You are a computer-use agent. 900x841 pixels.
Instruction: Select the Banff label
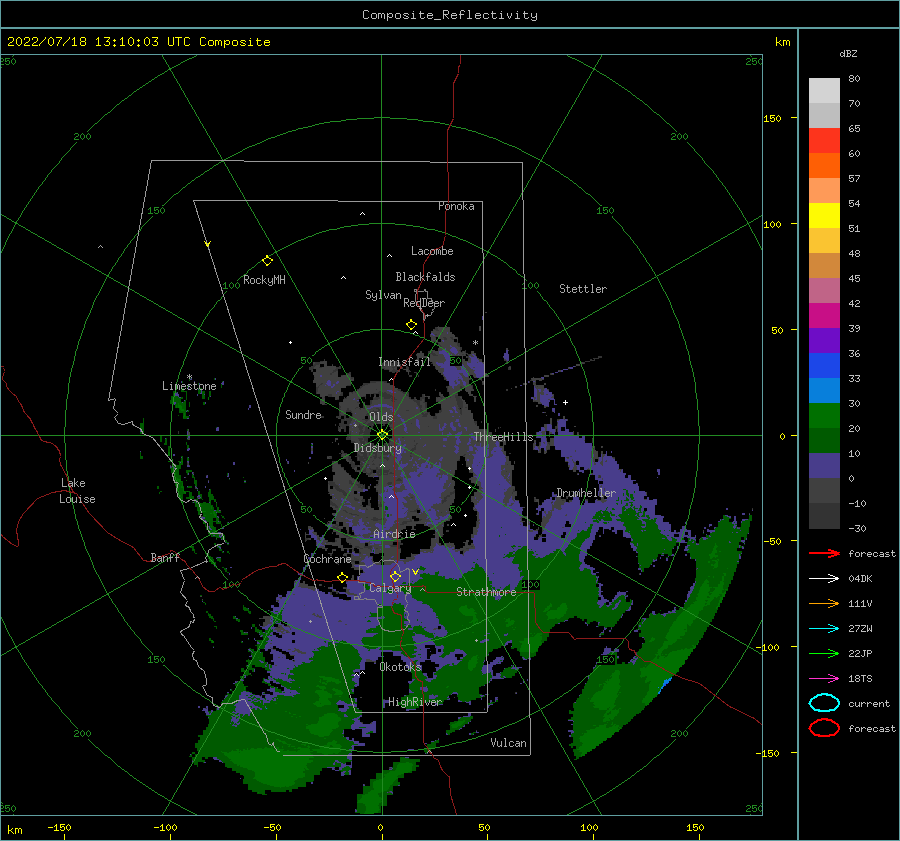click(x=165, y=558)
